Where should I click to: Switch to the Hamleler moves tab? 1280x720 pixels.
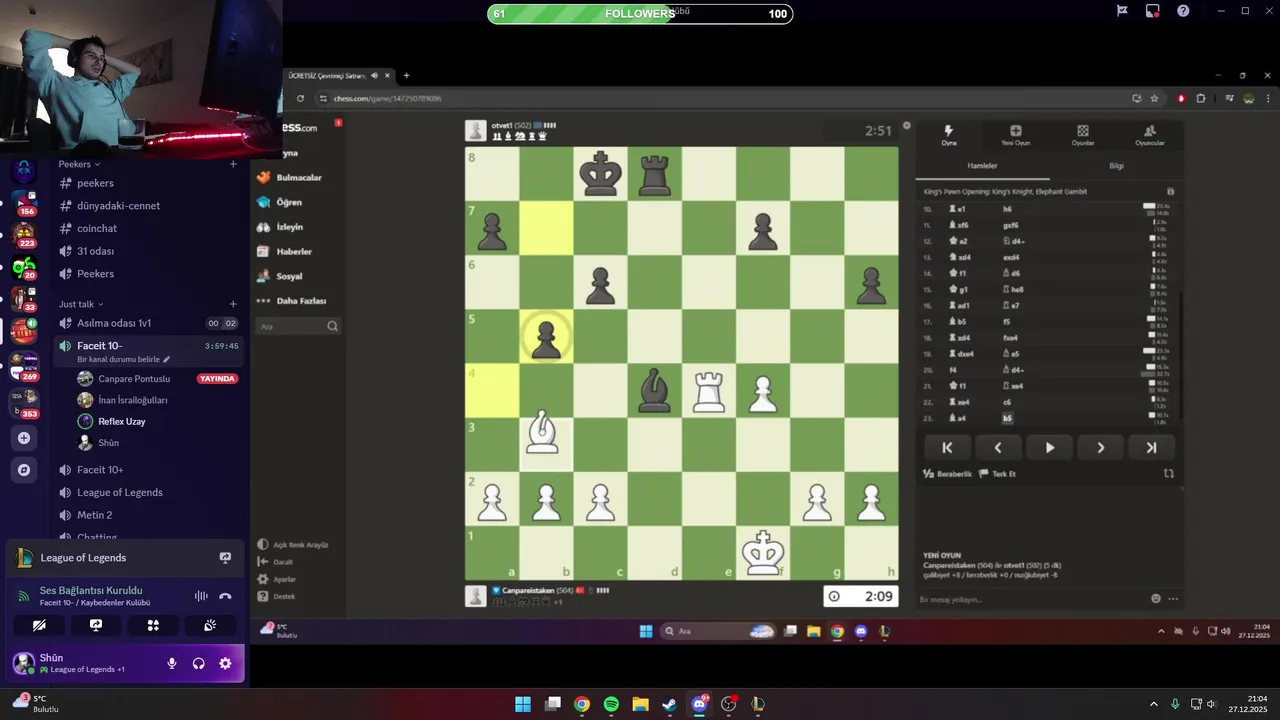point(982,166)
